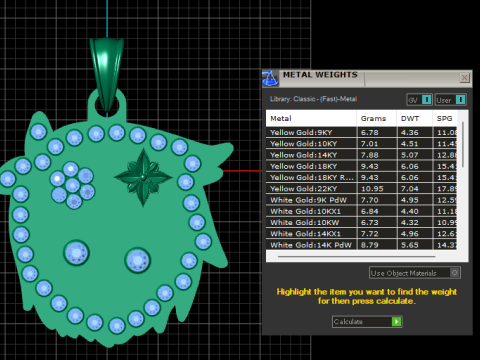
Task: Click grams value 8.79
Action: (370, 245)
